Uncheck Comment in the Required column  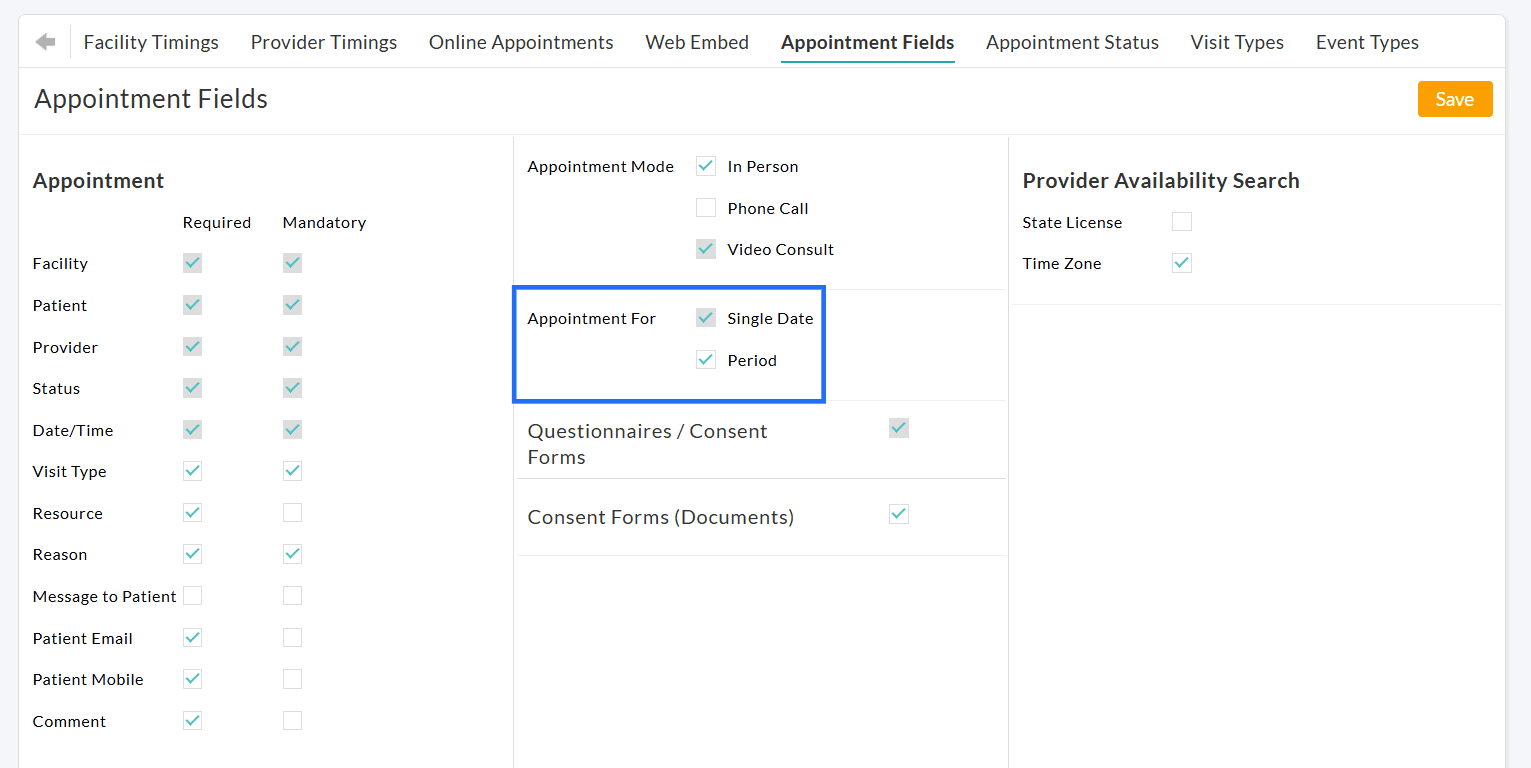(192, 720)
